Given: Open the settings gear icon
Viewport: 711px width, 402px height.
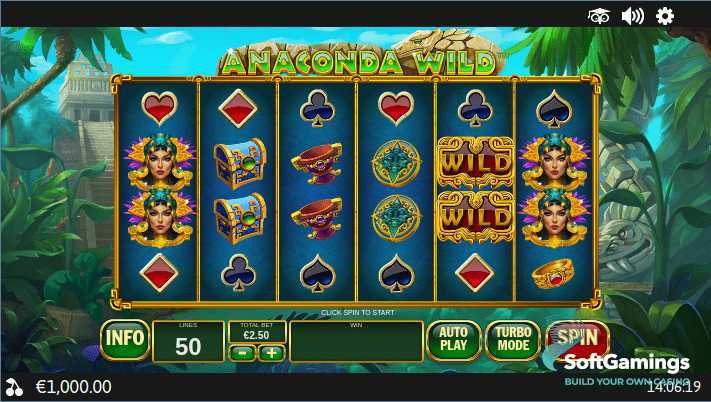Looking at the screenshot, I should point(665,17).
